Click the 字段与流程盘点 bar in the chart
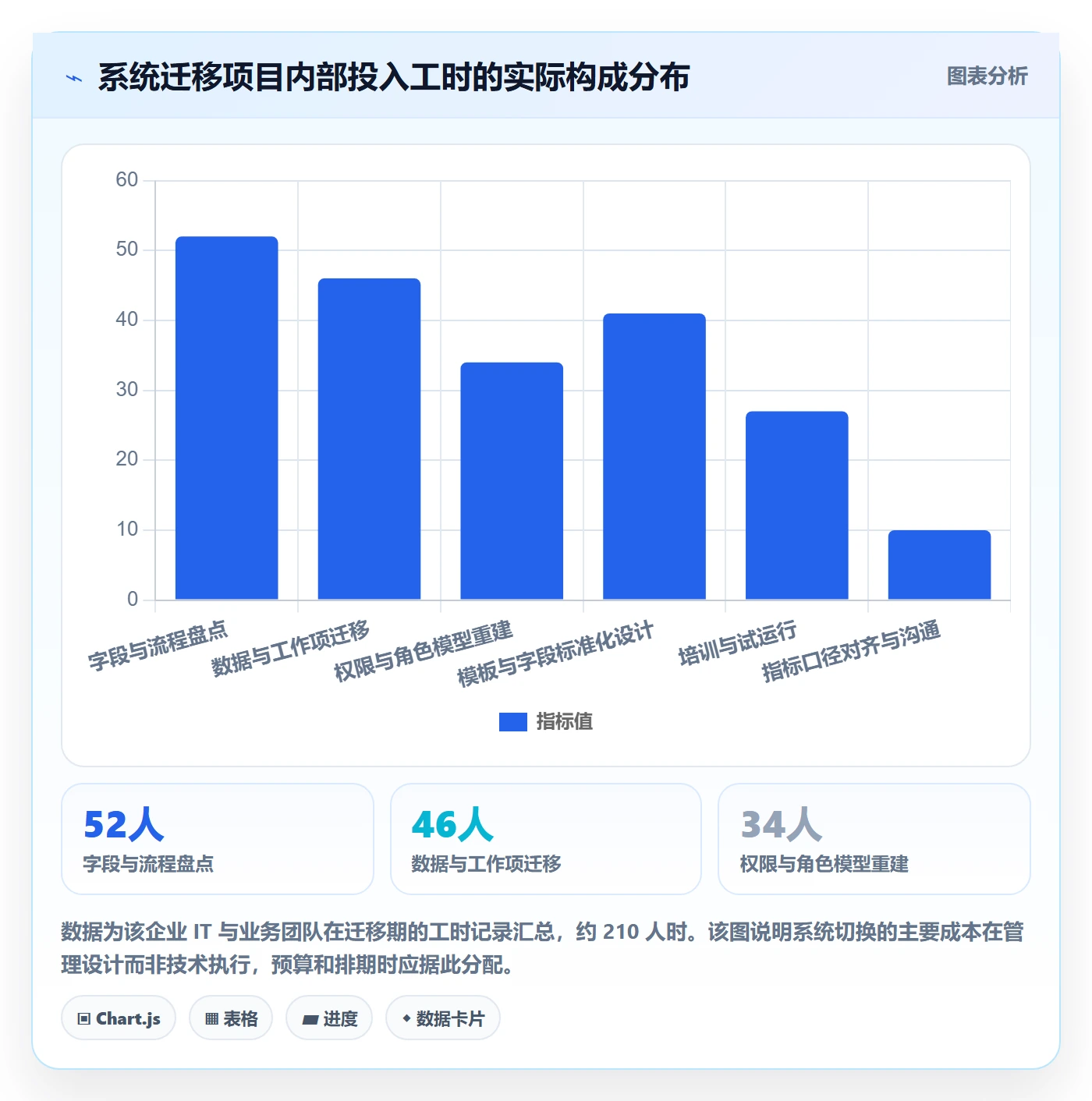This screenshot has width=1092, height=1101. coord(226,418)
